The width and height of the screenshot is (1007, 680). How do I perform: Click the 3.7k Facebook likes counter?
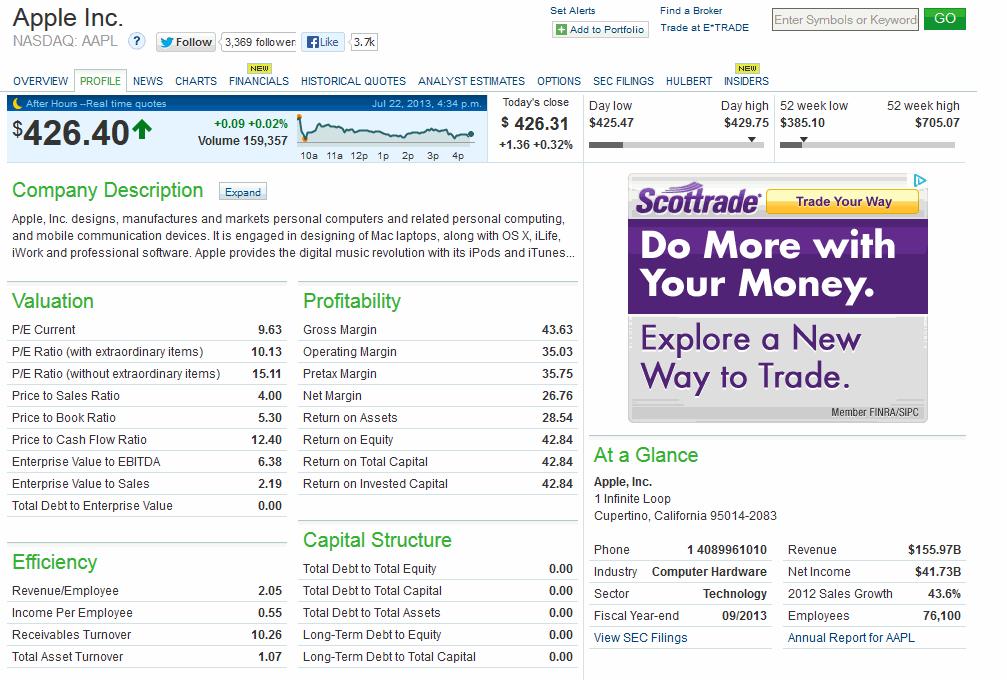pyautogui.click(x=364, y=42)
